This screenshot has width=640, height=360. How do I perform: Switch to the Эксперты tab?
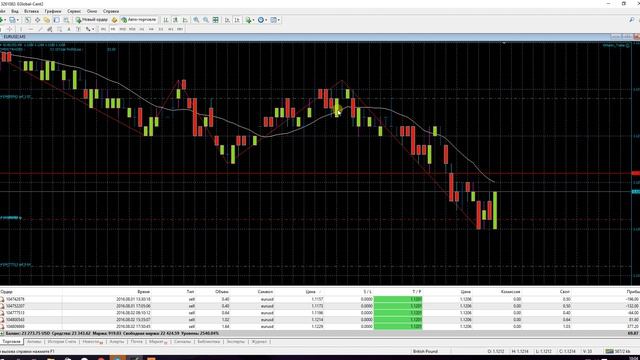point(236,342)
